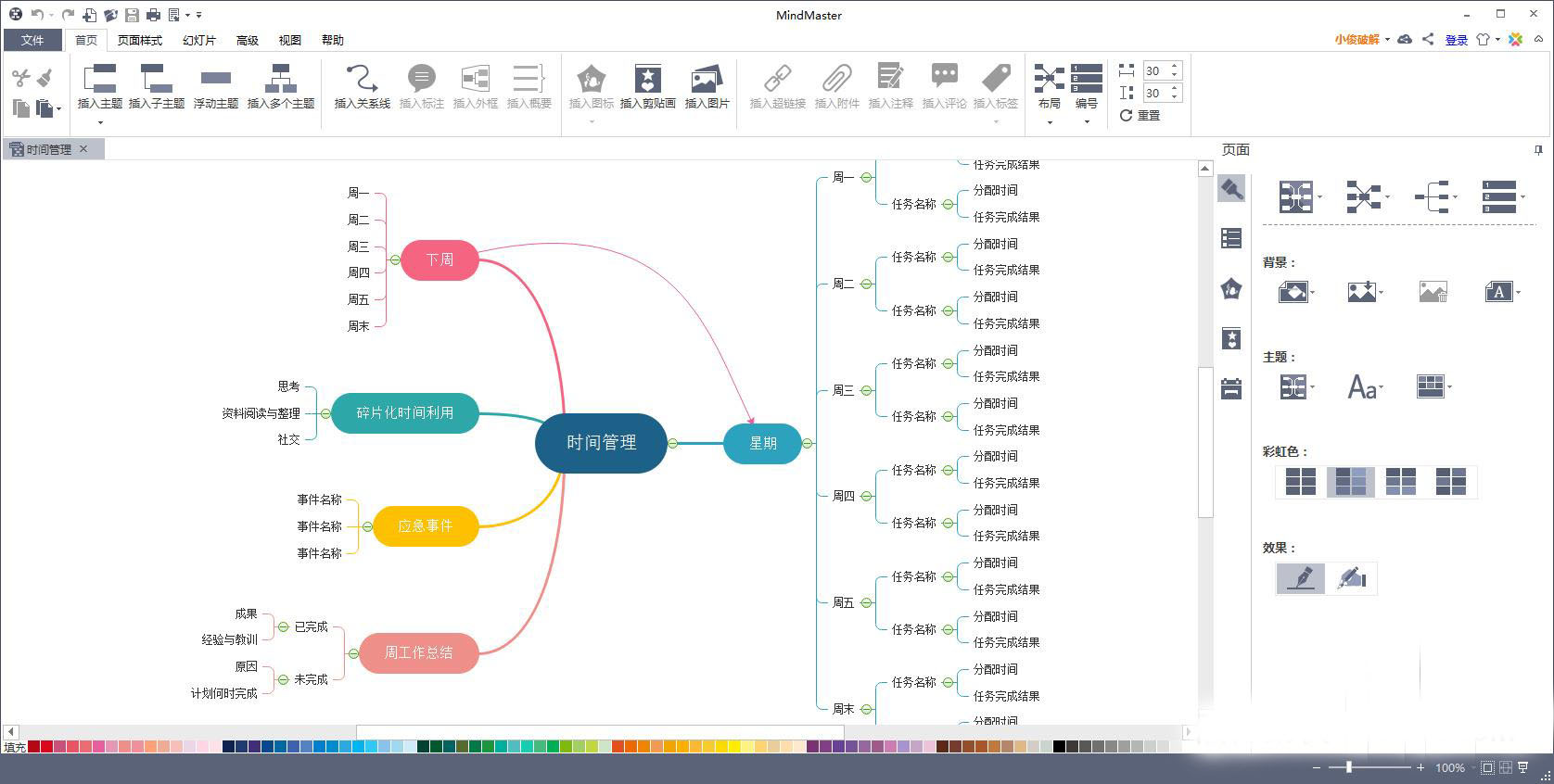Click the printer icon in the title bar
The image size is (1554, 784).
click(x=153, y=15)
